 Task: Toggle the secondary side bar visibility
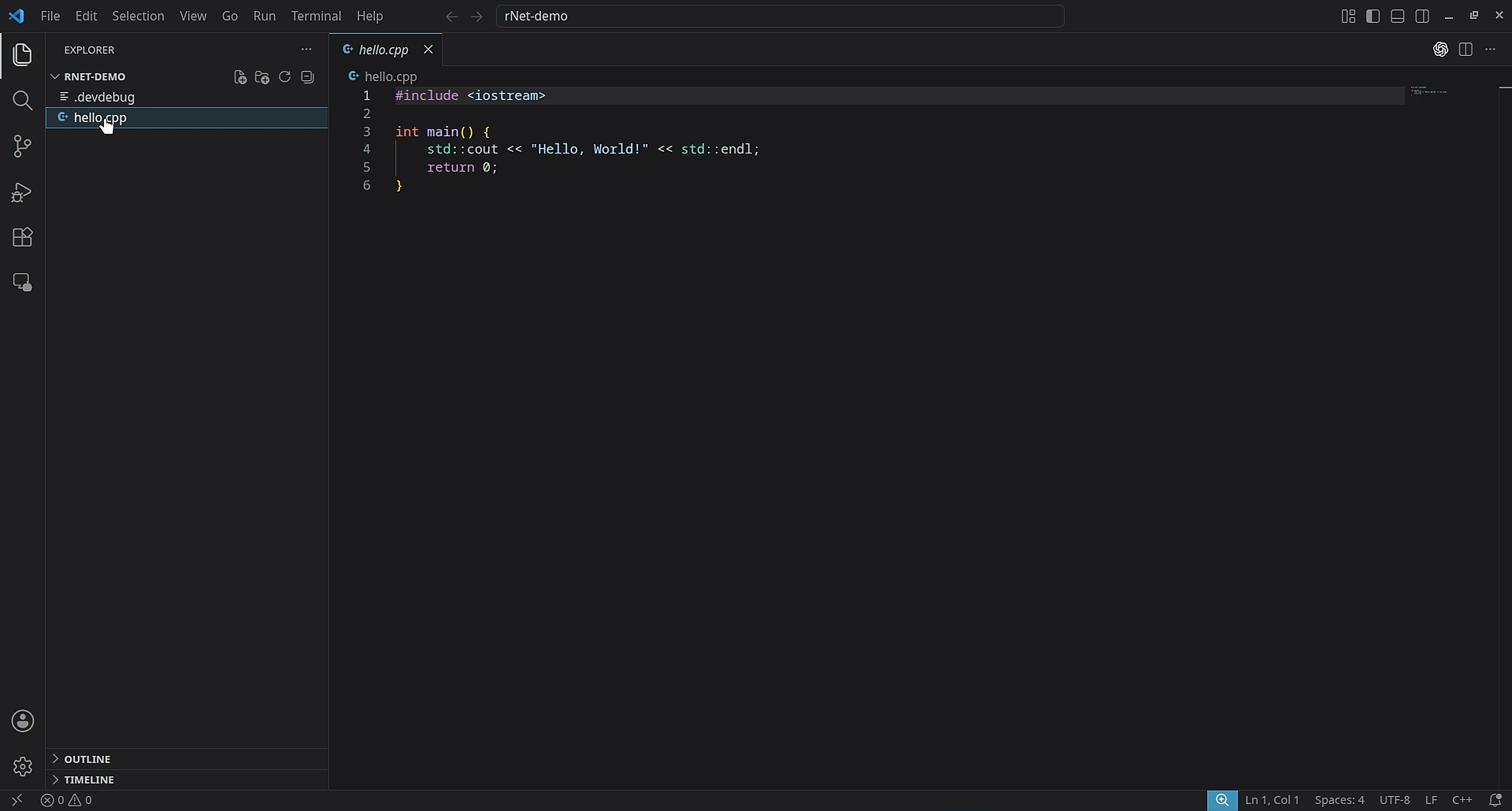(1422, 16)
